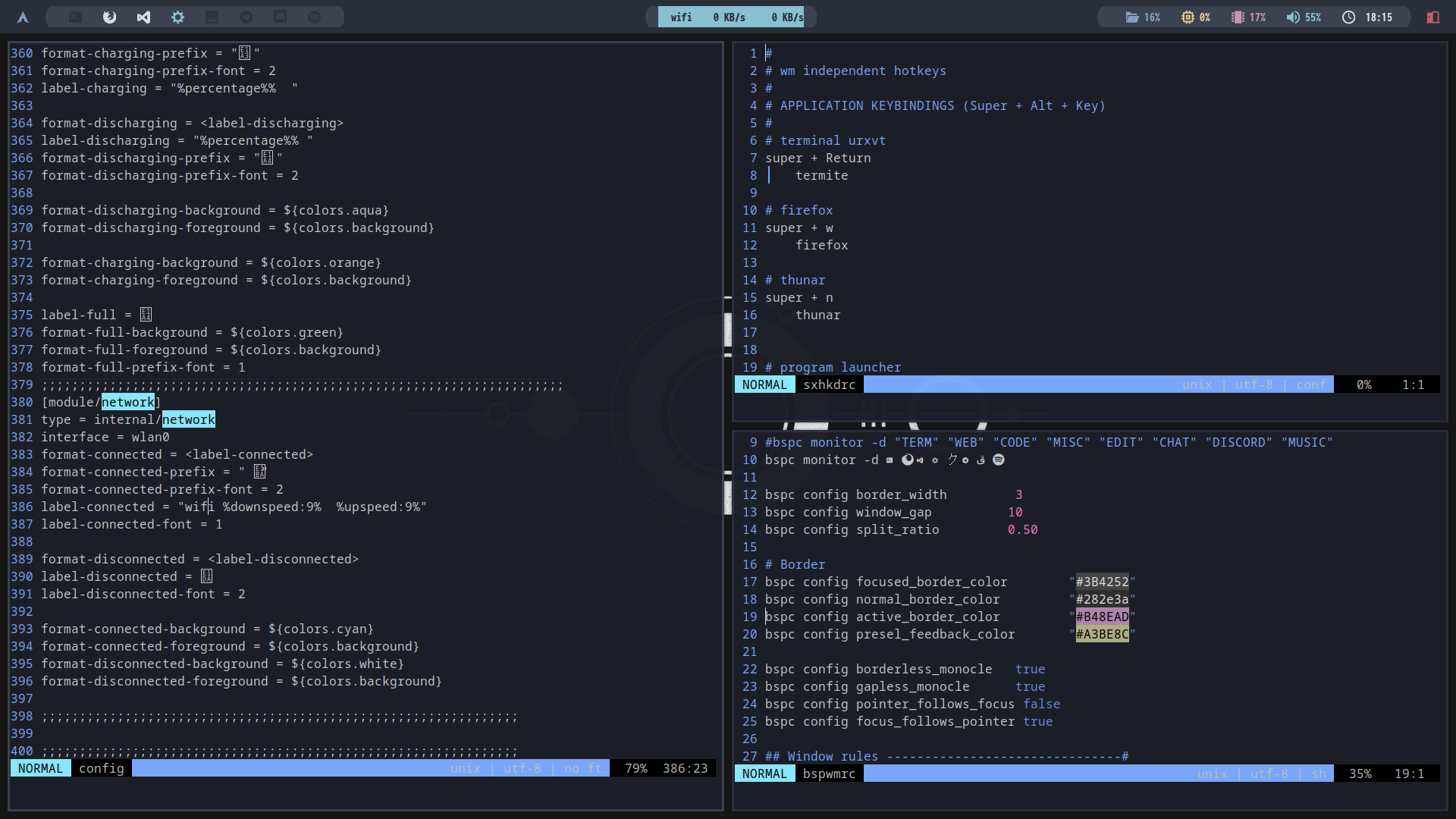Click the #A3BE8C presel feedback color value

point(1102,634)
